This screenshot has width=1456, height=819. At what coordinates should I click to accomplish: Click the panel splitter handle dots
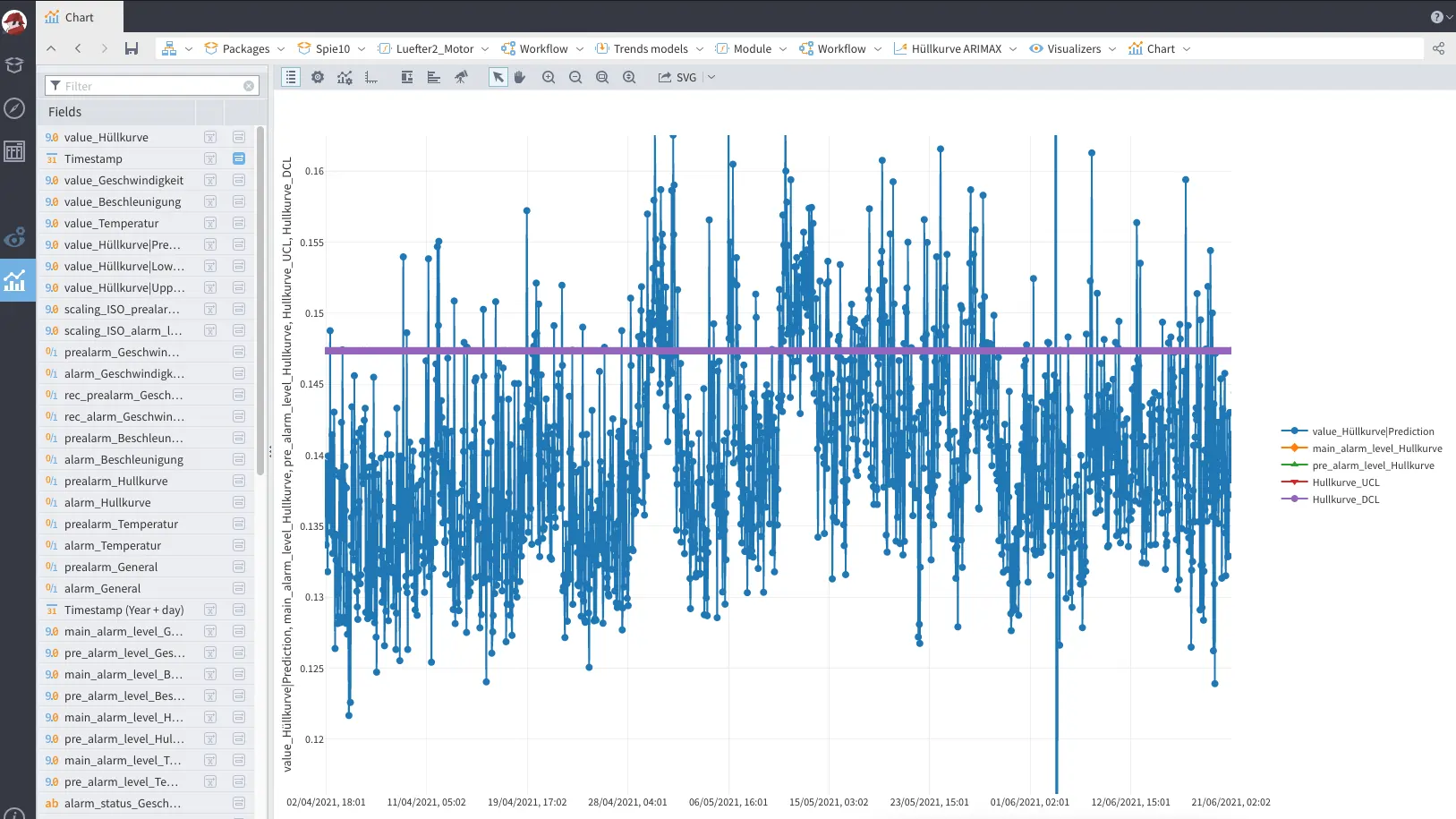click(x=270, y=452)
